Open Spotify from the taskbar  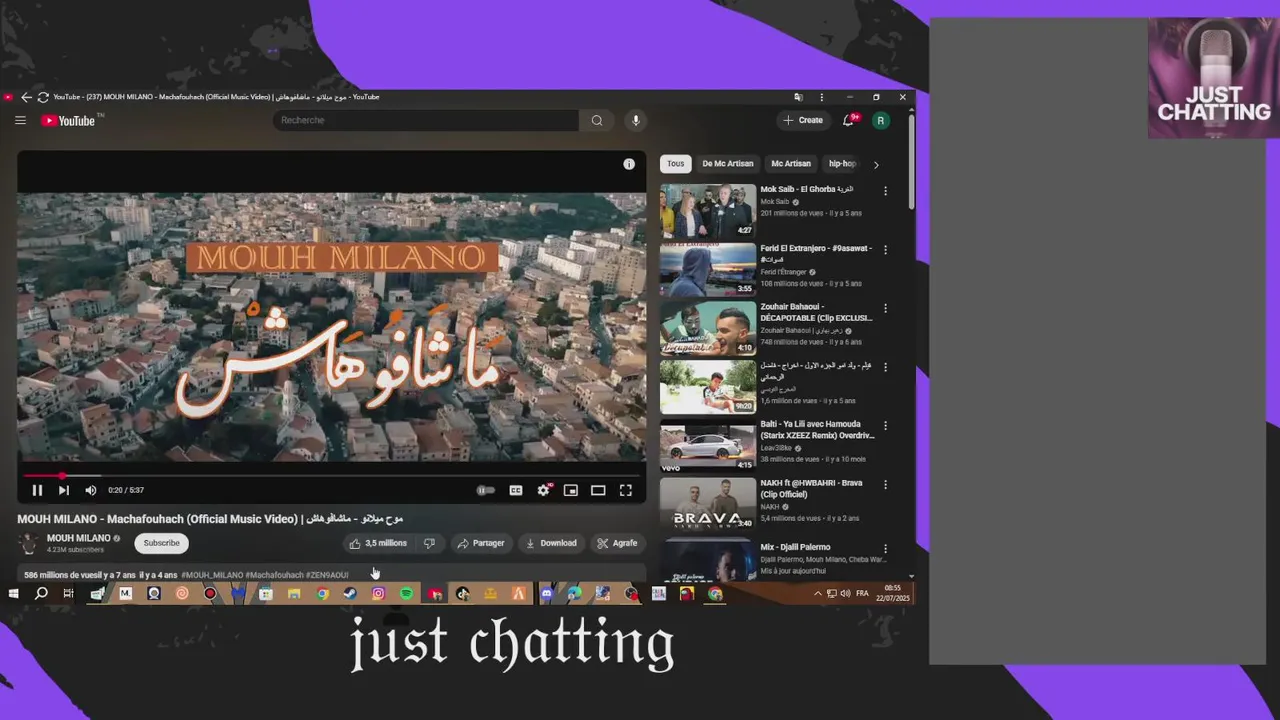pyautogui.click(x=406, y=594)
